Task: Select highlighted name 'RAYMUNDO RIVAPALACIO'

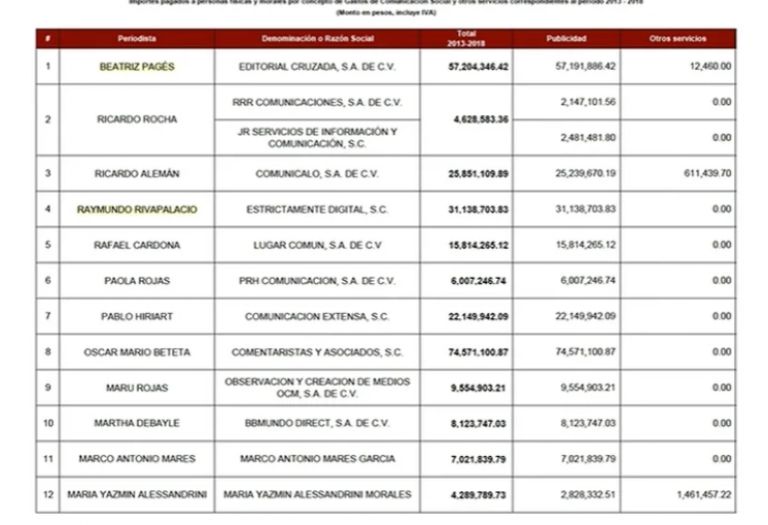Action: pyautogui.click(x=137, y=210)
